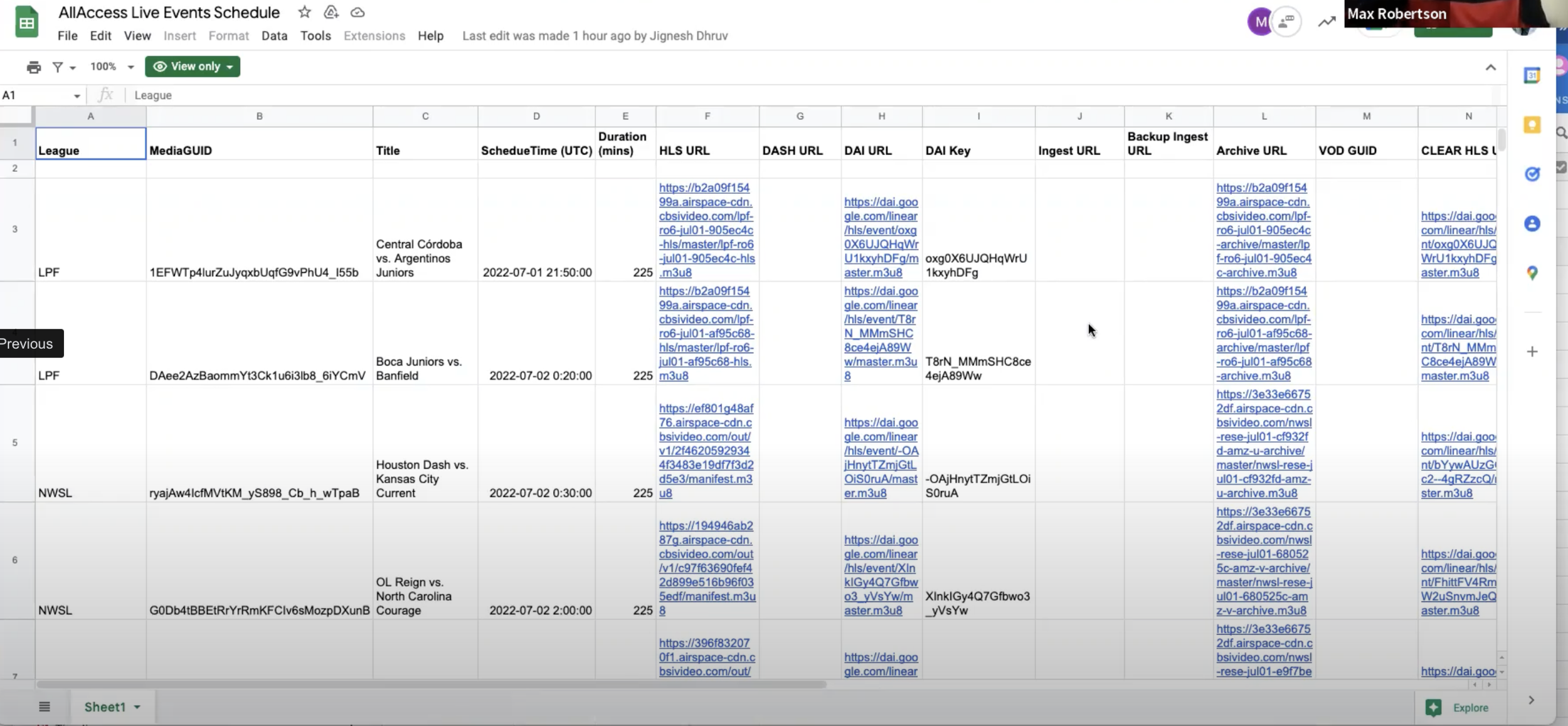Open Google Maps side panel icon
Image resolution: width=1568 pixels, height=726 pixels.
coord(1532,273)
